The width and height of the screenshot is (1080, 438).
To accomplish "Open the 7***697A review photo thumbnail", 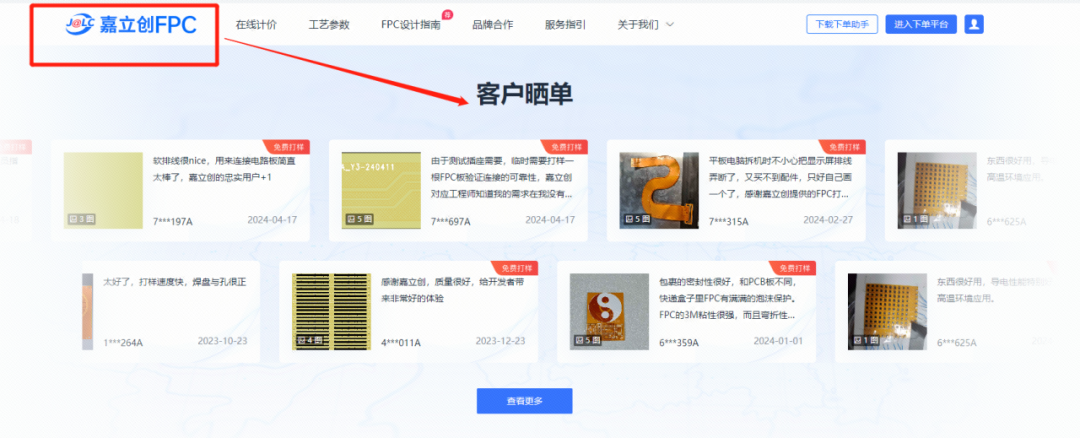I will click(x=380, y=190).
